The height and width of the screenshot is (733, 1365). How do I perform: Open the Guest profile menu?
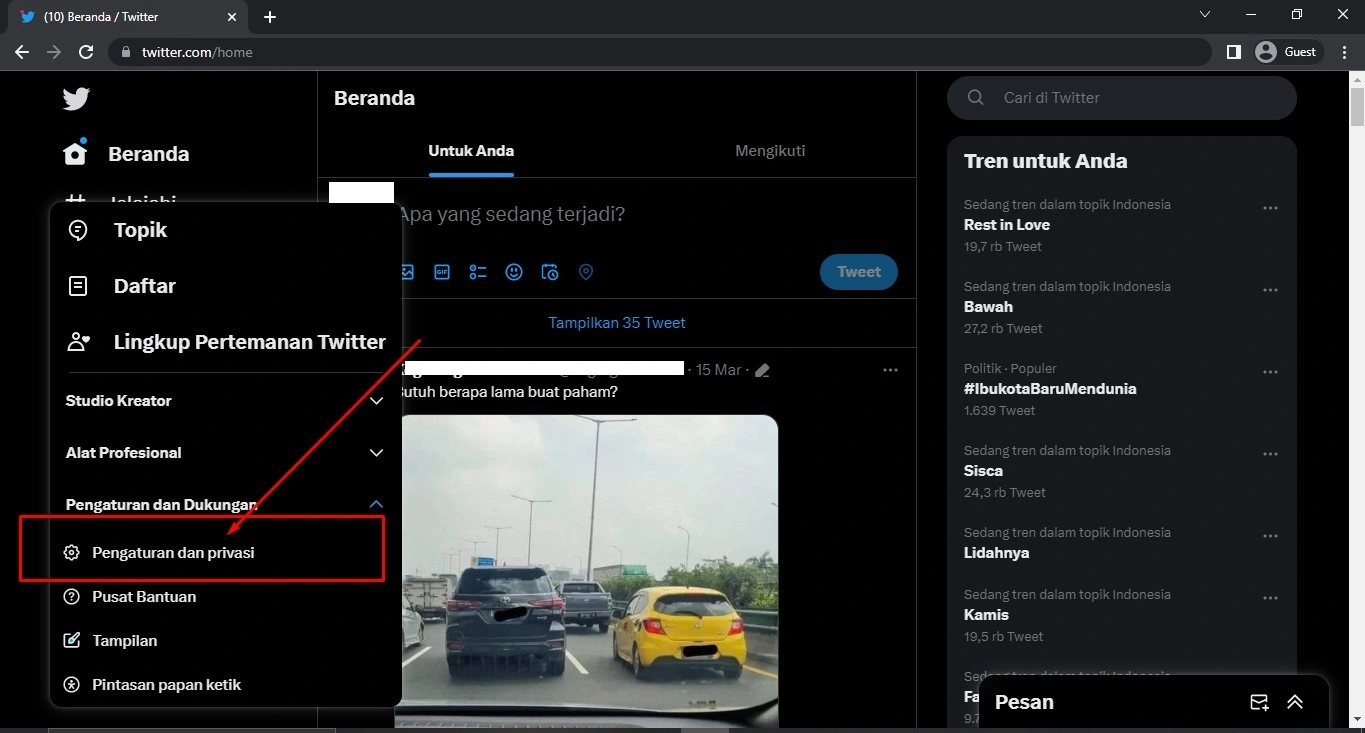(x=1288, y=52)
